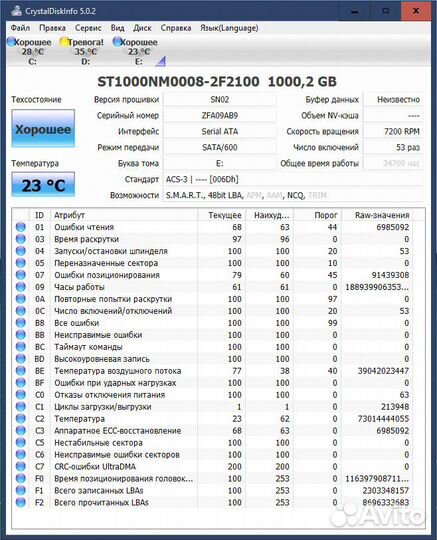Click the serial number field ZFA09AB9
The height and width of the screenshot is (540, 437).
click(220, 115)
